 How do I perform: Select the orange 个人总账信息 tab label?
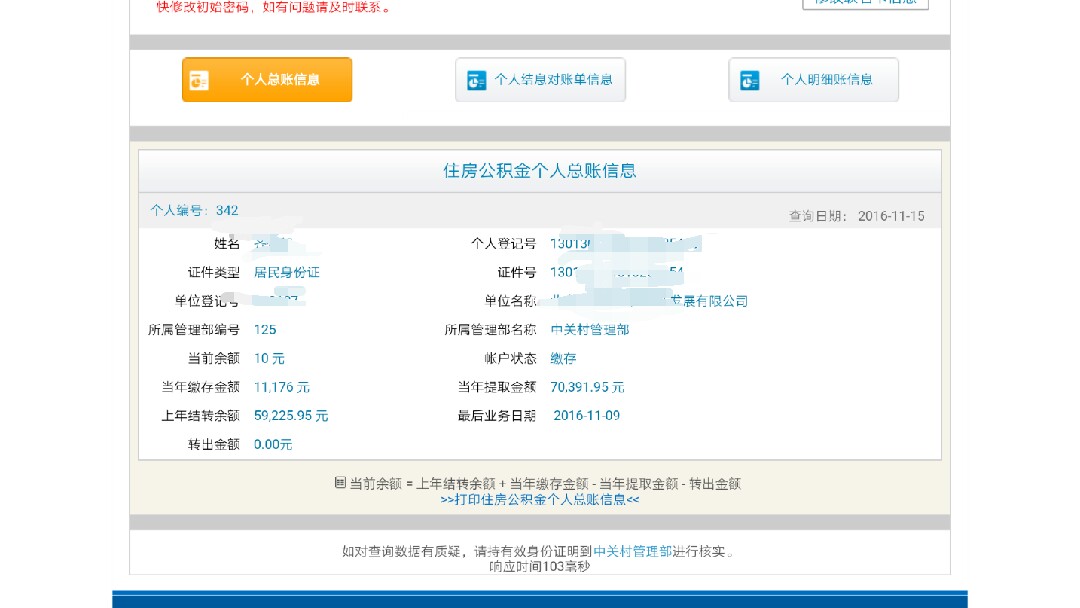coord(280,80)
